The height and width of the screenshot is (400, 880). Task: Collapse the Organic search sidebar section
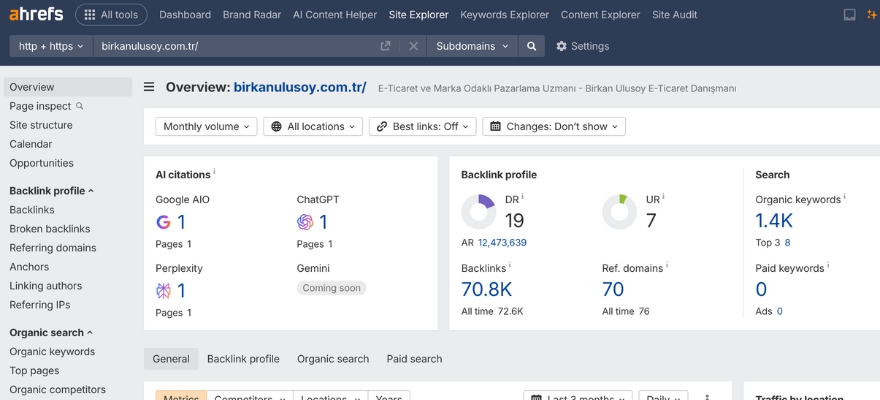(x=51, y=333)
